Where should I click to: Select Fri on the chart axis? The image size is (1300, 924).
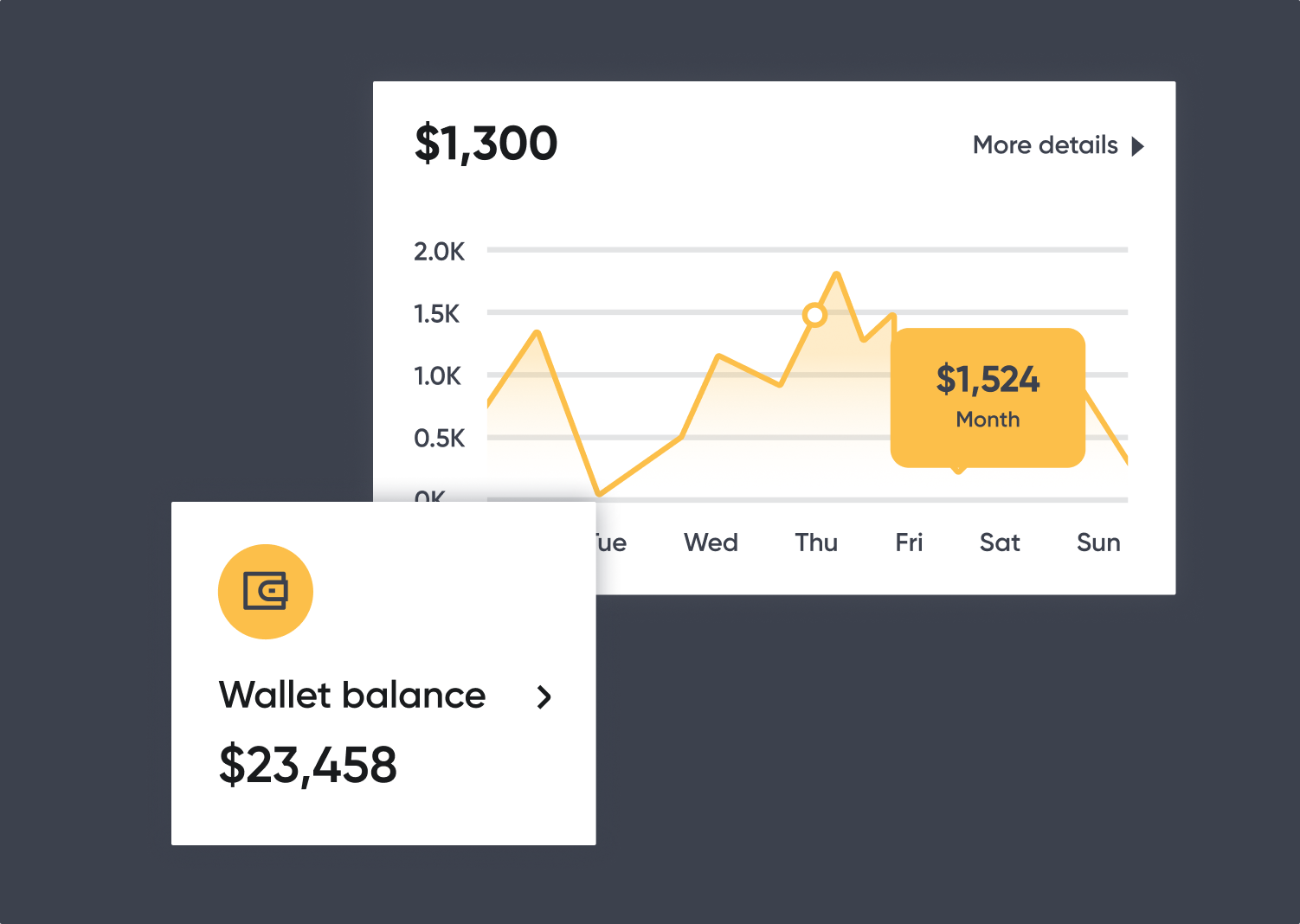coord(909,542)
